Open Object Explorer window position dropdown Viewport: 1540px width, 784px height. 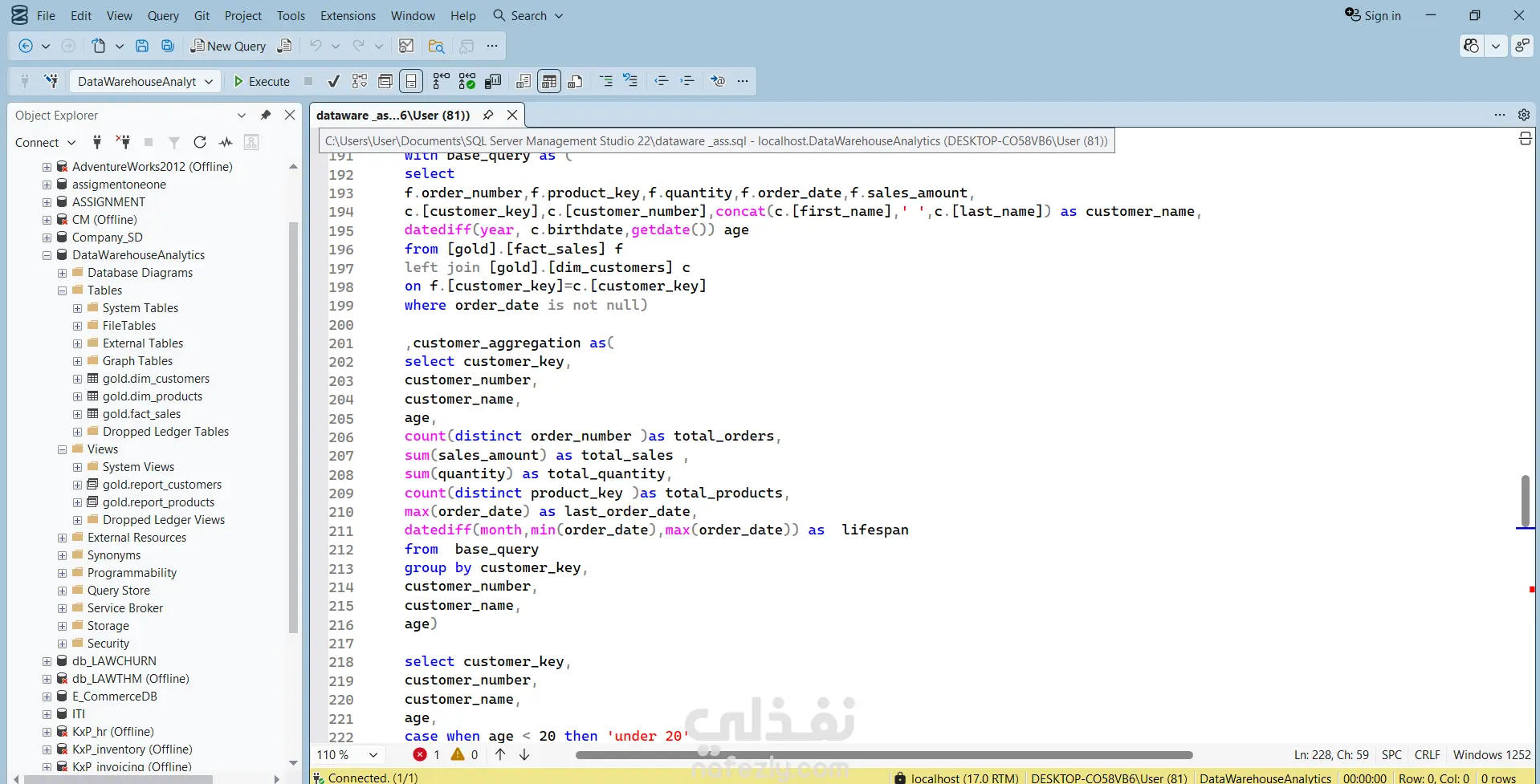(x=241, y=115)
